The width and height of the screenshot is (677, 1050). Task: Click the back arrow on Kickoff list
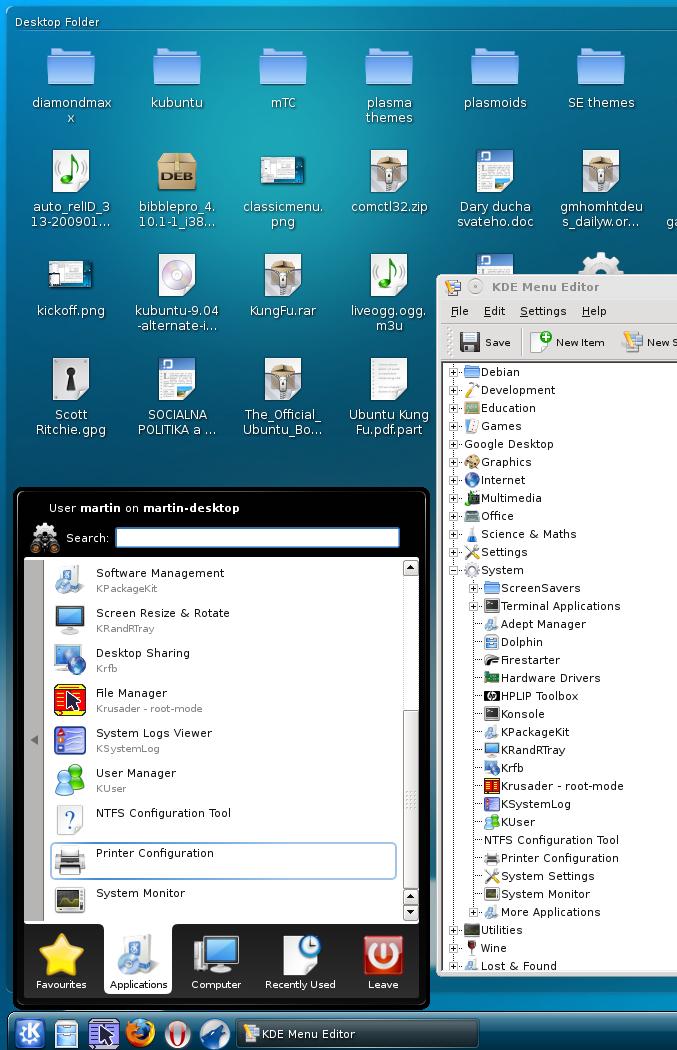pyautogui.click(x=34, y=740)
